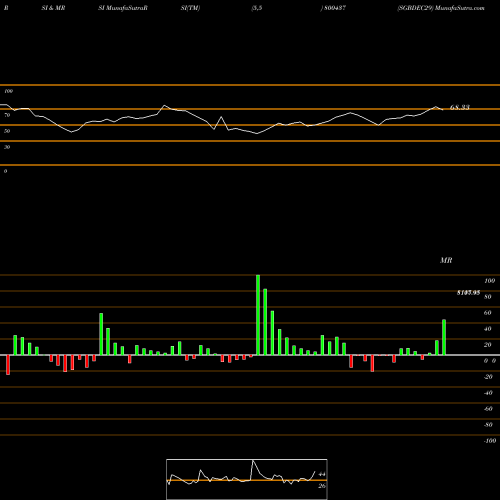
Task: Click the 44 label in mini chart
Action: point(322,474)
